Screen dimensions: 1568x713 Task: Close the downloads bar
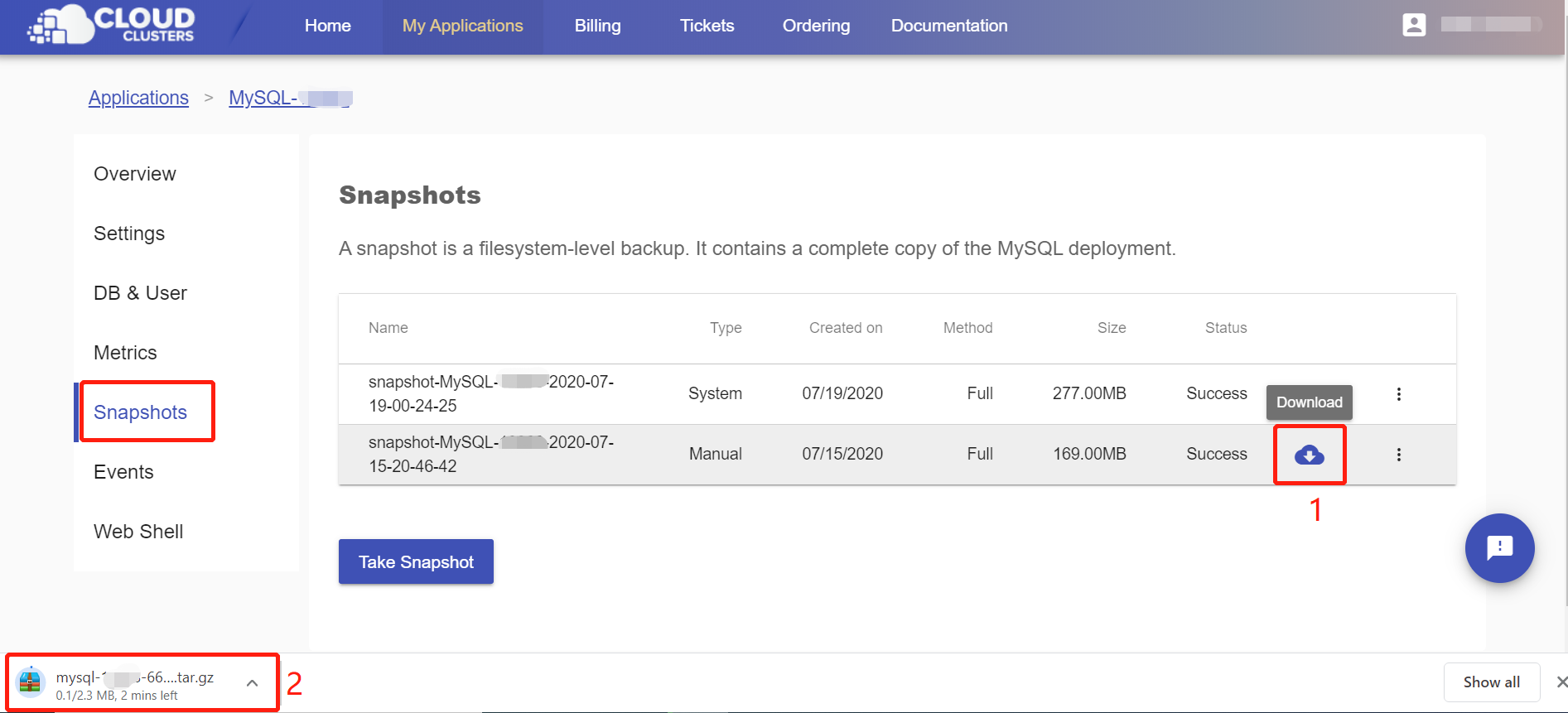coord(1561,682)
